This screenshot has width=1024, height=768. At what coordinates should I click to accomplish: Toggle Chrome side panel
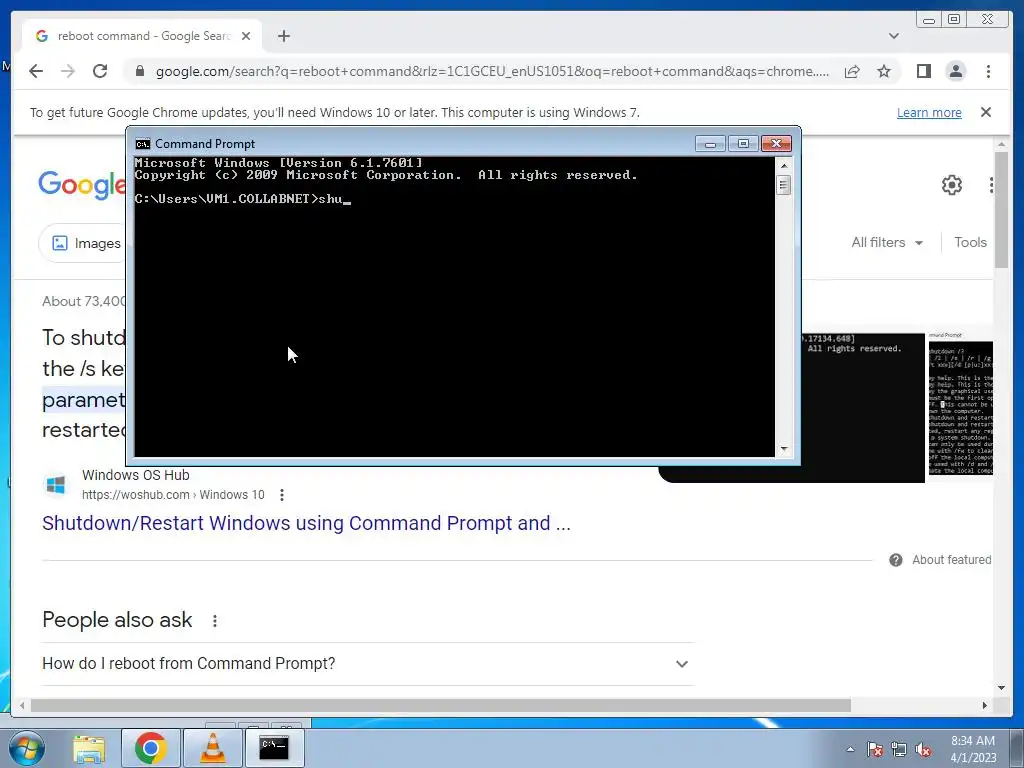[x=923, y=71]
